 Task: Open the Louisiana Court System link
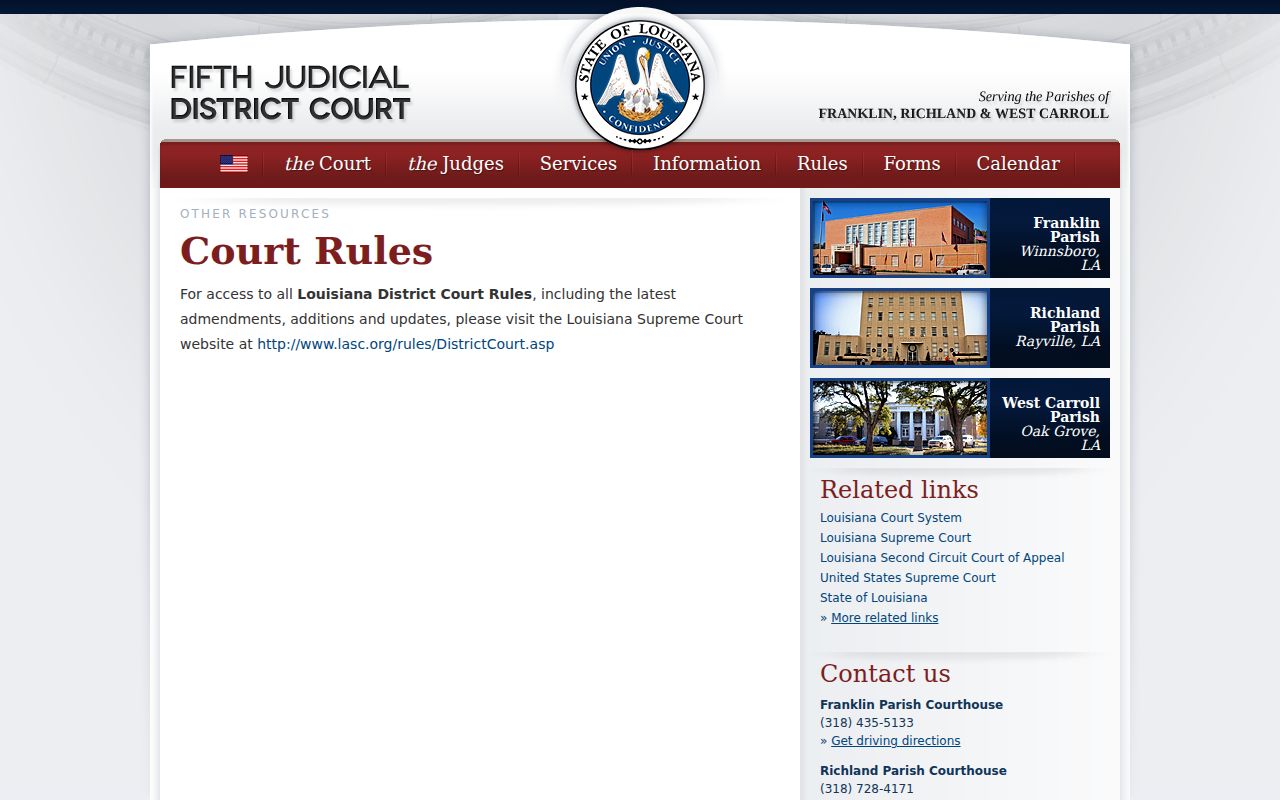[x=891, y=518]
